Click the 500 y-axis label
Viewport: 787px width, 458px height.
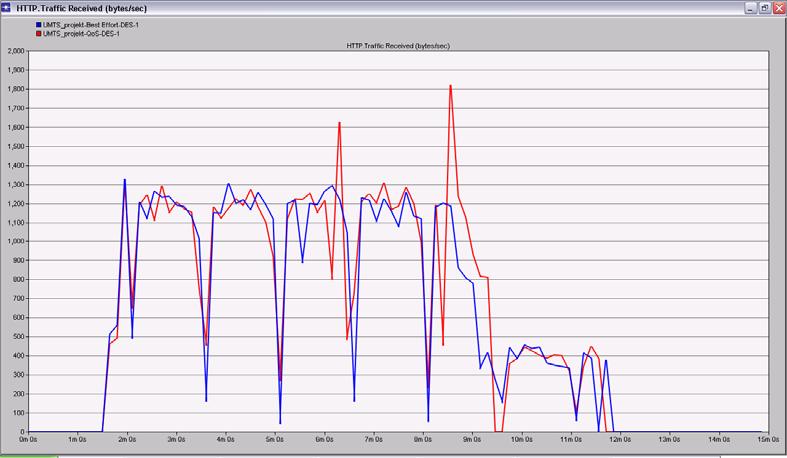tap(19, 337)
